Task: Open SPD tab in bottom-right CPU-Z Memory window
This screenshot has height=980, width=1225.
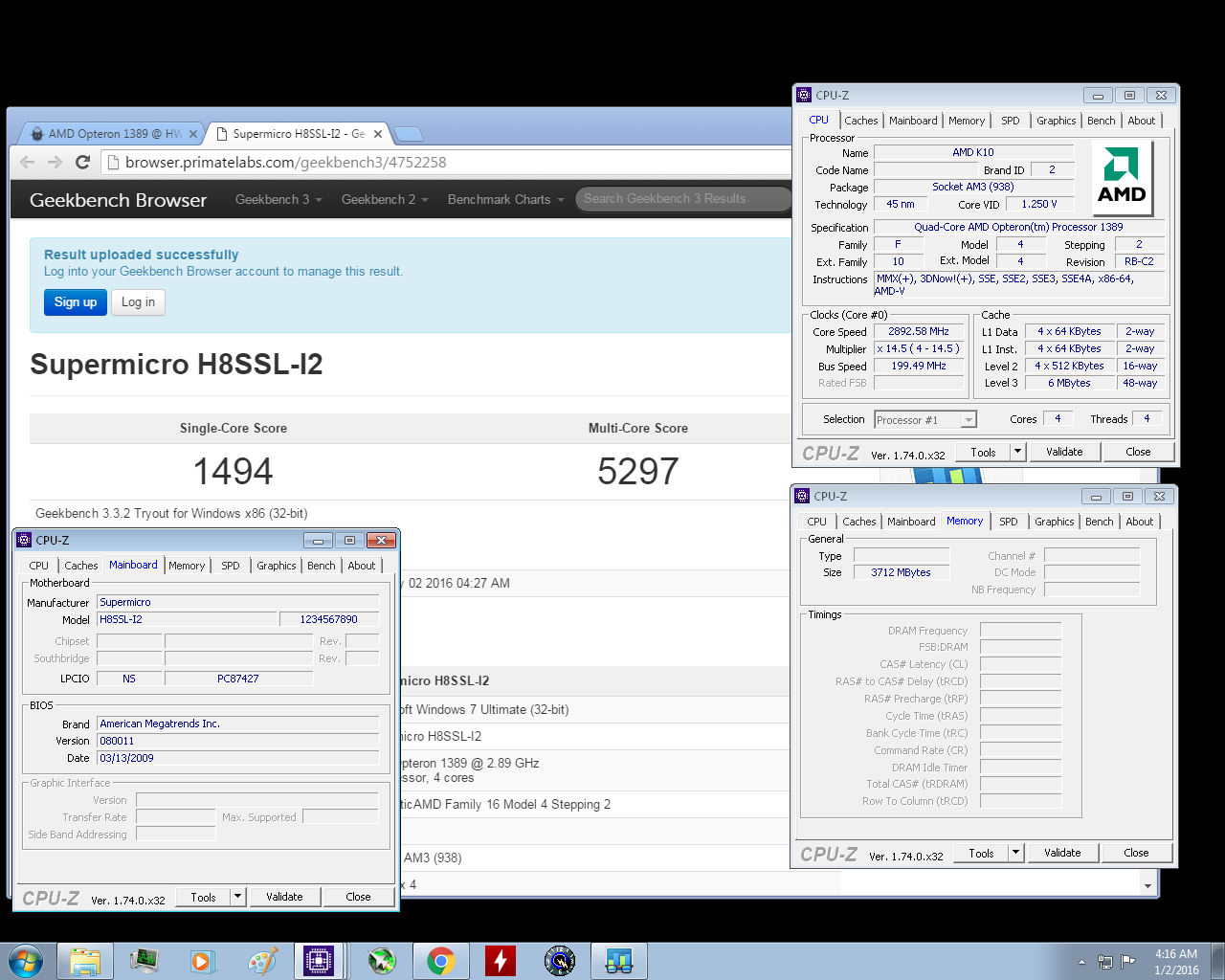Action: 1009,522
